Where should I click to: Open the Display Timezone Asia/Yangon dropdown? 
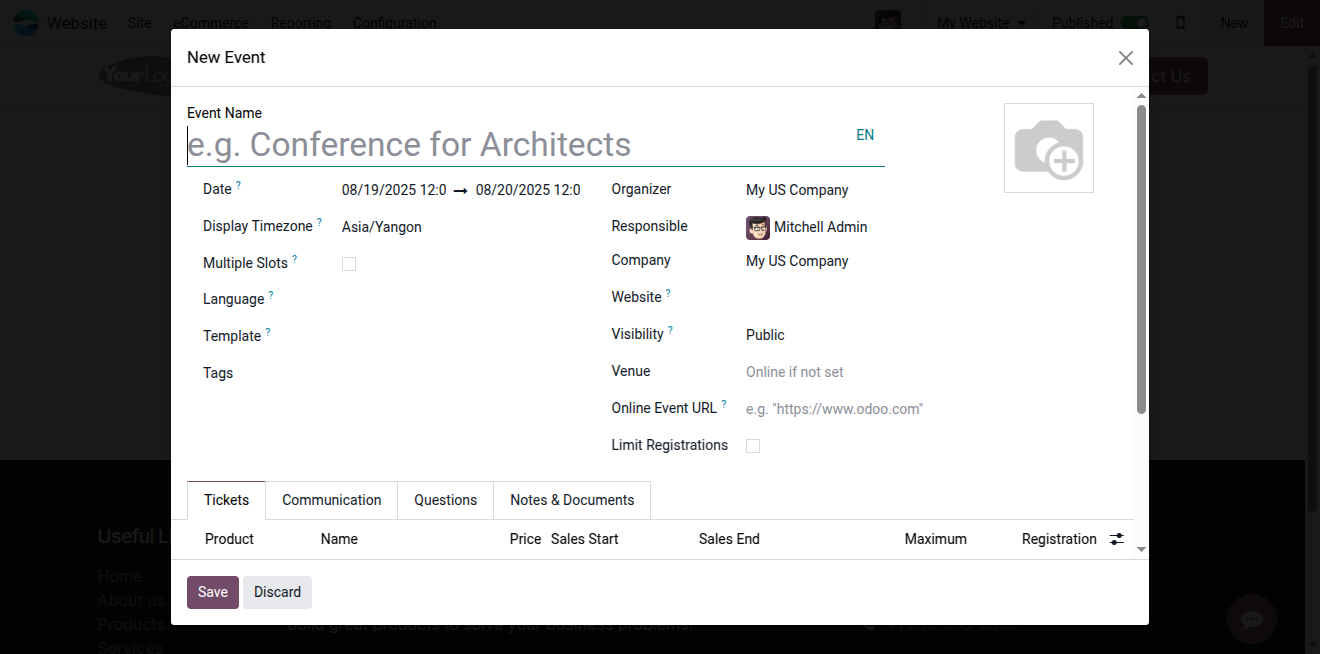coord(460,227)
